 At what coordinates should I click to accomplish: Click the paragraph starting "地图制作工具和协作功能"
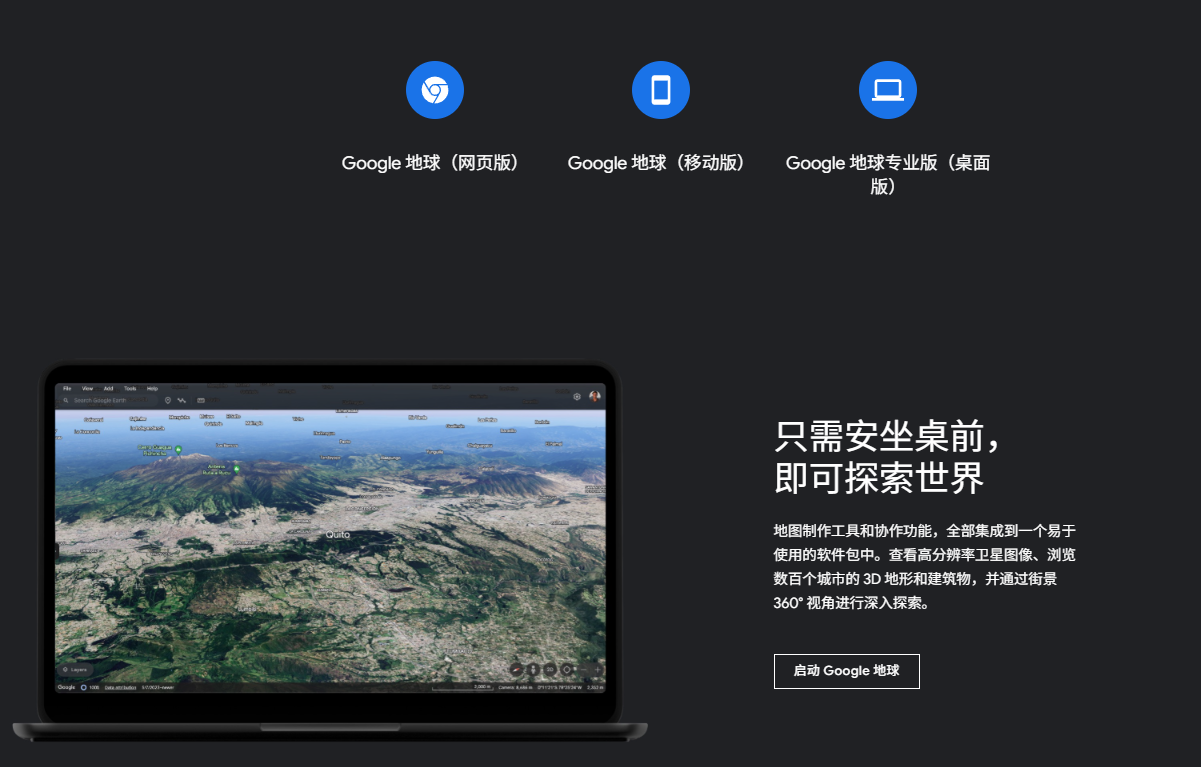tap(925, 567)
